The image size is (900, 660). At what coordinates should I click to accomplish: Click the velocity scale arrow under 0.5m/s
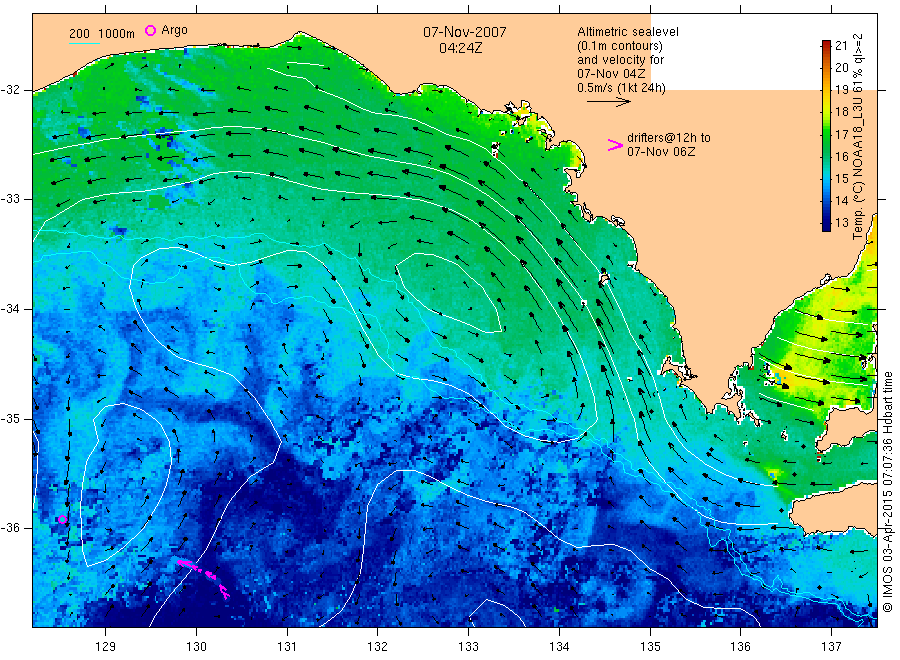[x=608, y=102]
